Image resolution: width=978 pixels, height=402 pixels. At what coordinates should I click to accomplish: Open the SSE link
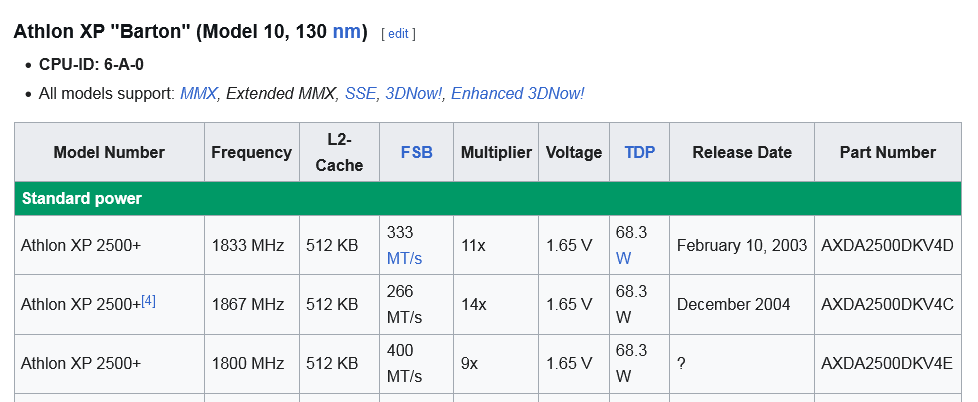(361, 93)
